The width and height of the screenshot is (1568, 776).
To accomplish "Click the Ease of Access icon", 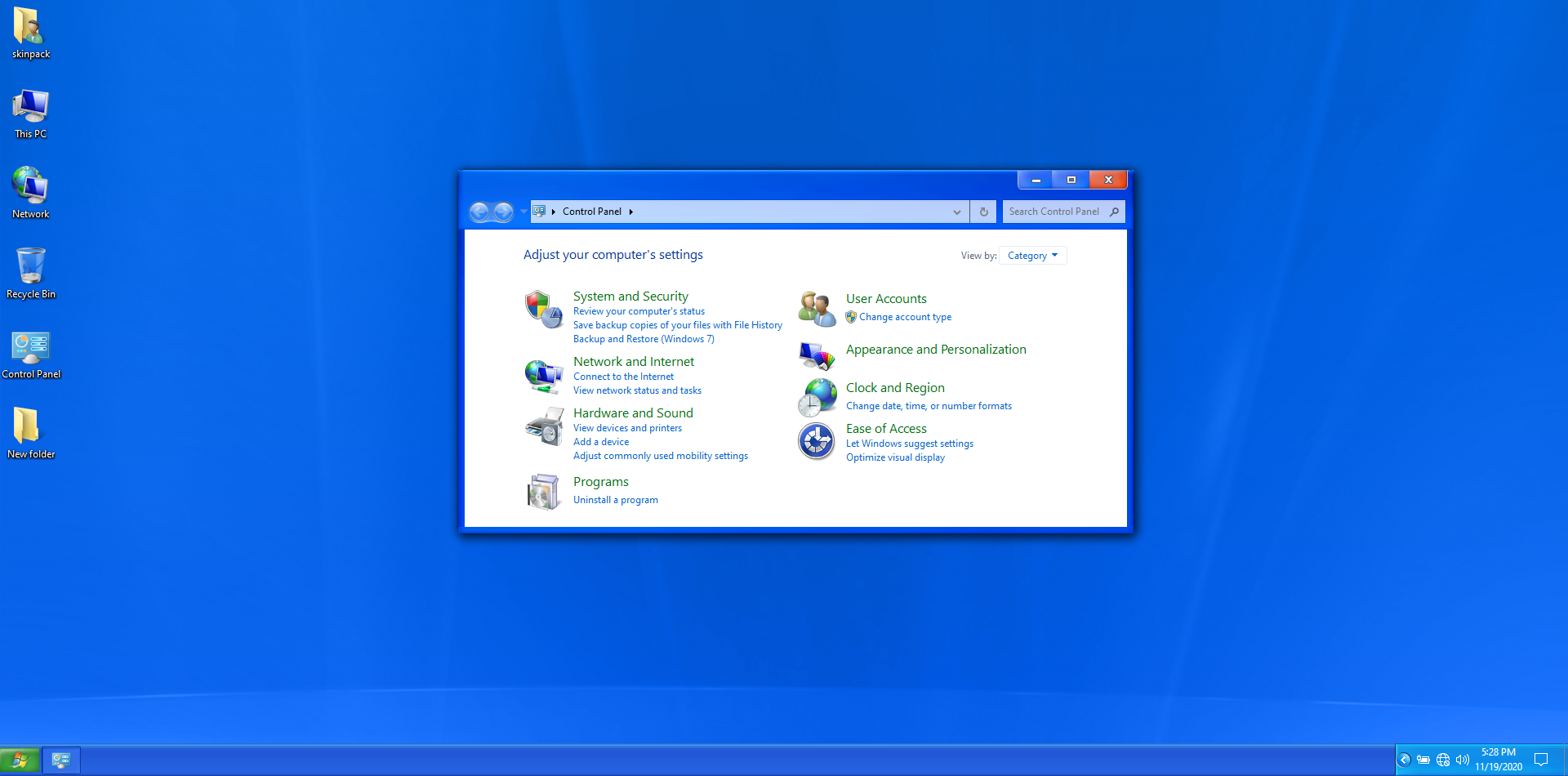I will click(817, 442).
